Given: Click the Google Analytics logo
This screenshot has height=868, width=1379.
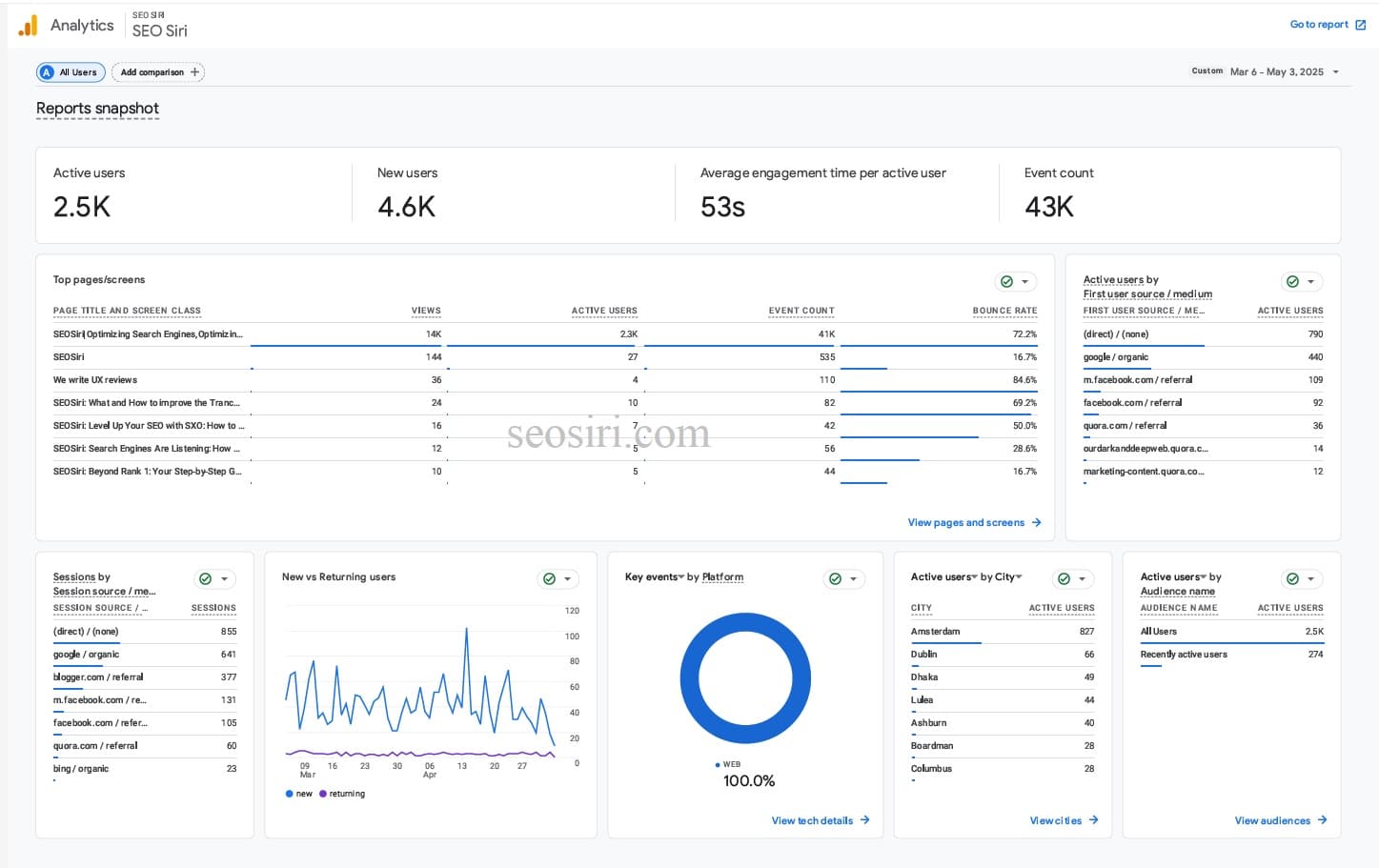Looking at the screenshot, I should 26,24.
